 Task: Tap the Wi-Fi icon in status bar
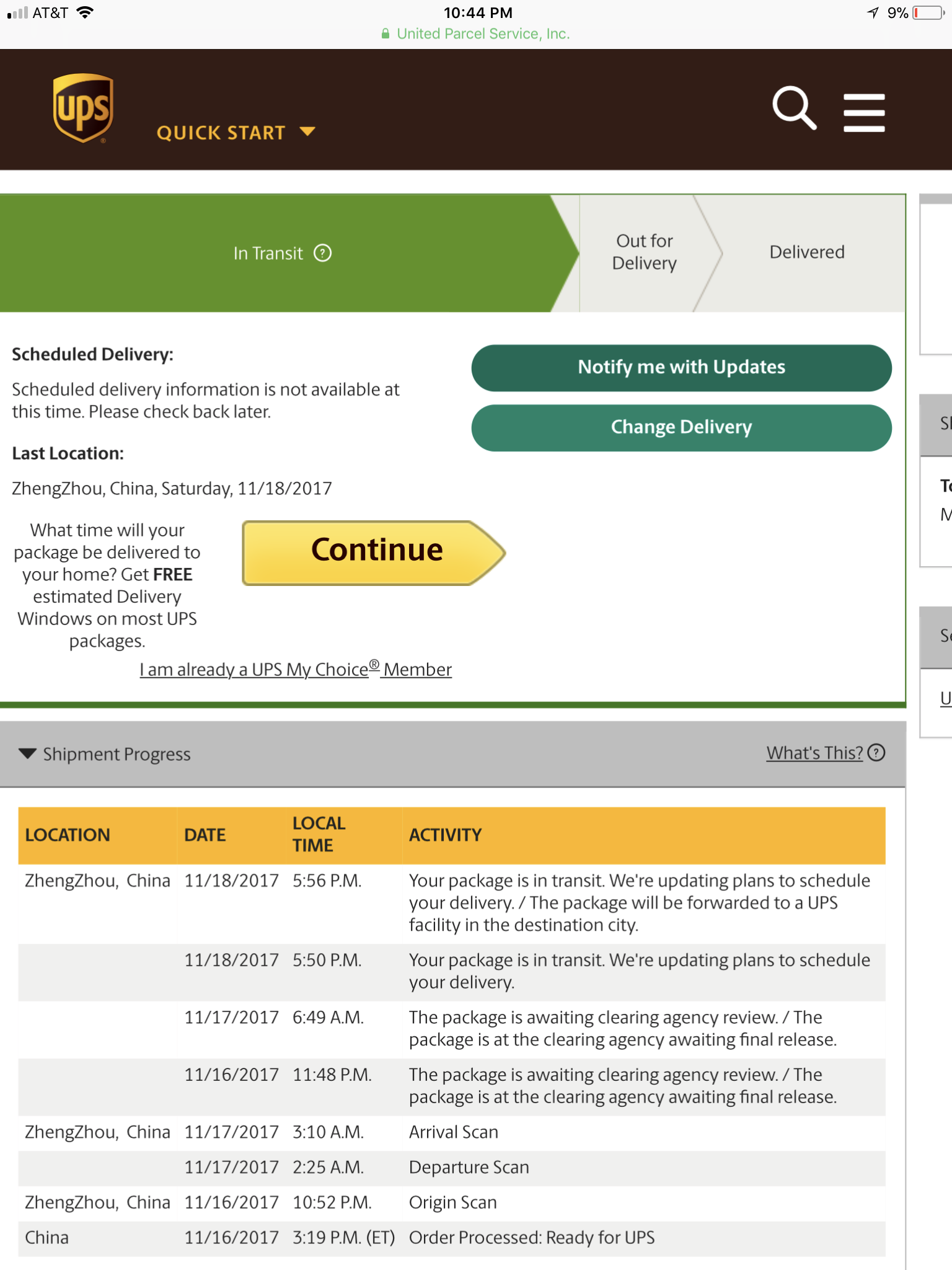click(x=85, y=12)
